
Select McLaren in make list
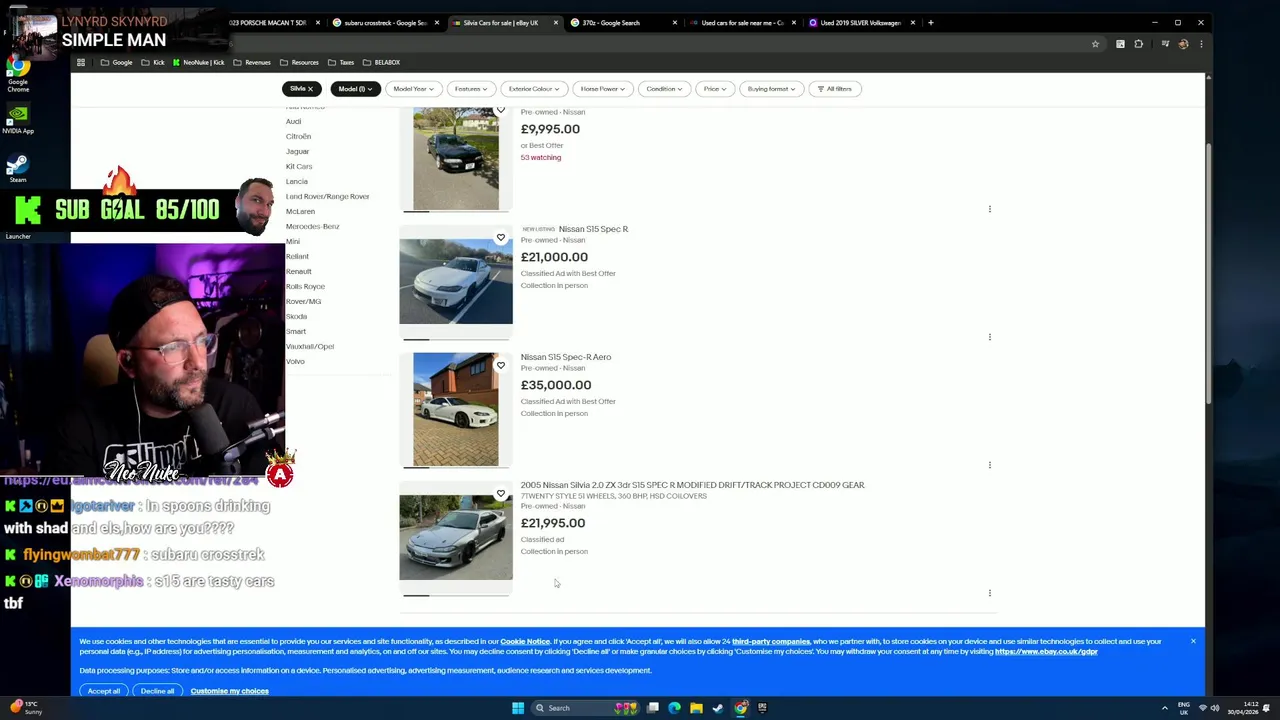[300, 211]
